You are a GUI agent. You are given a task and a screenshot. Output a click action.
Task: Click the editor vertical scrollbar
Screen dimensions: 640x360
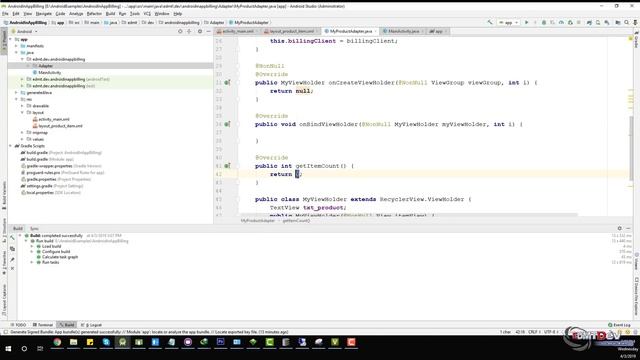click(x=631, y=147)
